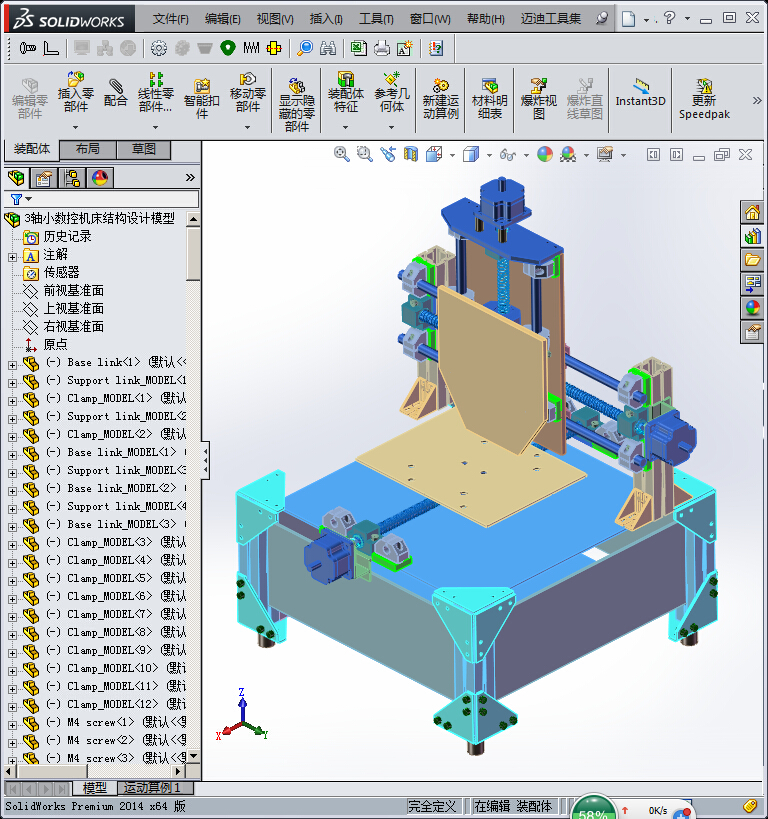Expand the Base link<1> tree node
Viewport: 768px width, 819px height.
point(12,365)
